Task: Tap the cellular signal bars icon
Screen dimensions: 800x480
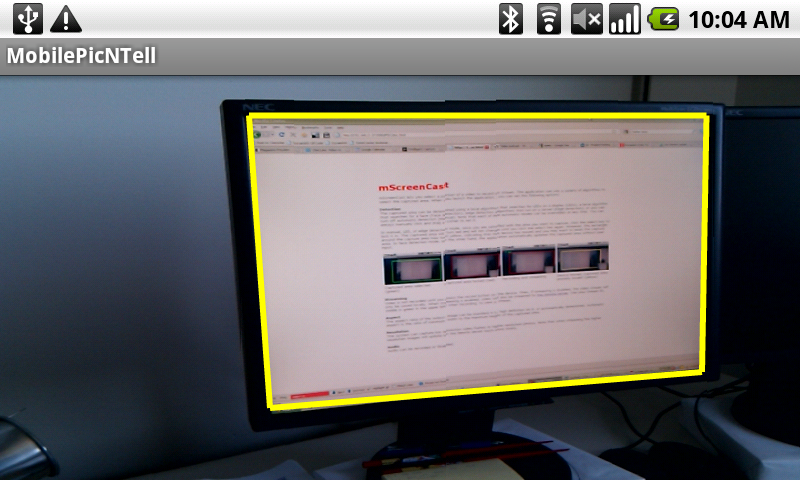Action: point(624,19)
